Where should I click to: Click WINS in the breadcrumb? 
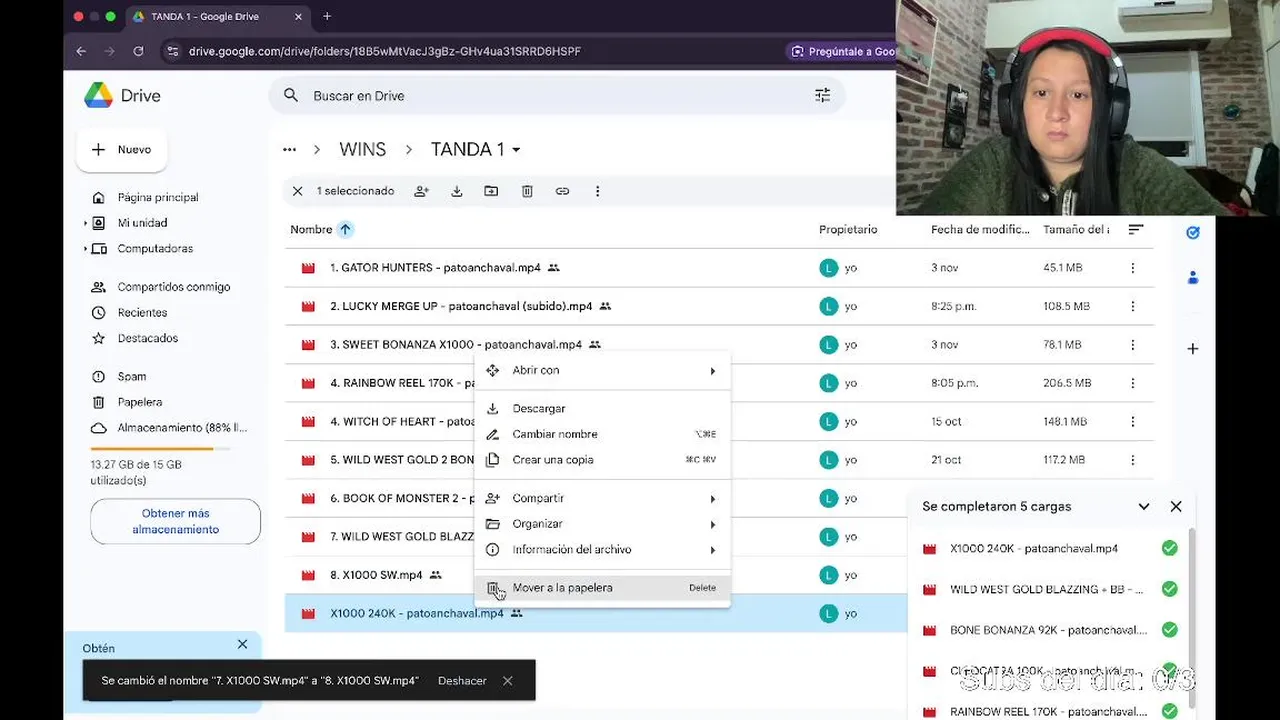[362, 149]
